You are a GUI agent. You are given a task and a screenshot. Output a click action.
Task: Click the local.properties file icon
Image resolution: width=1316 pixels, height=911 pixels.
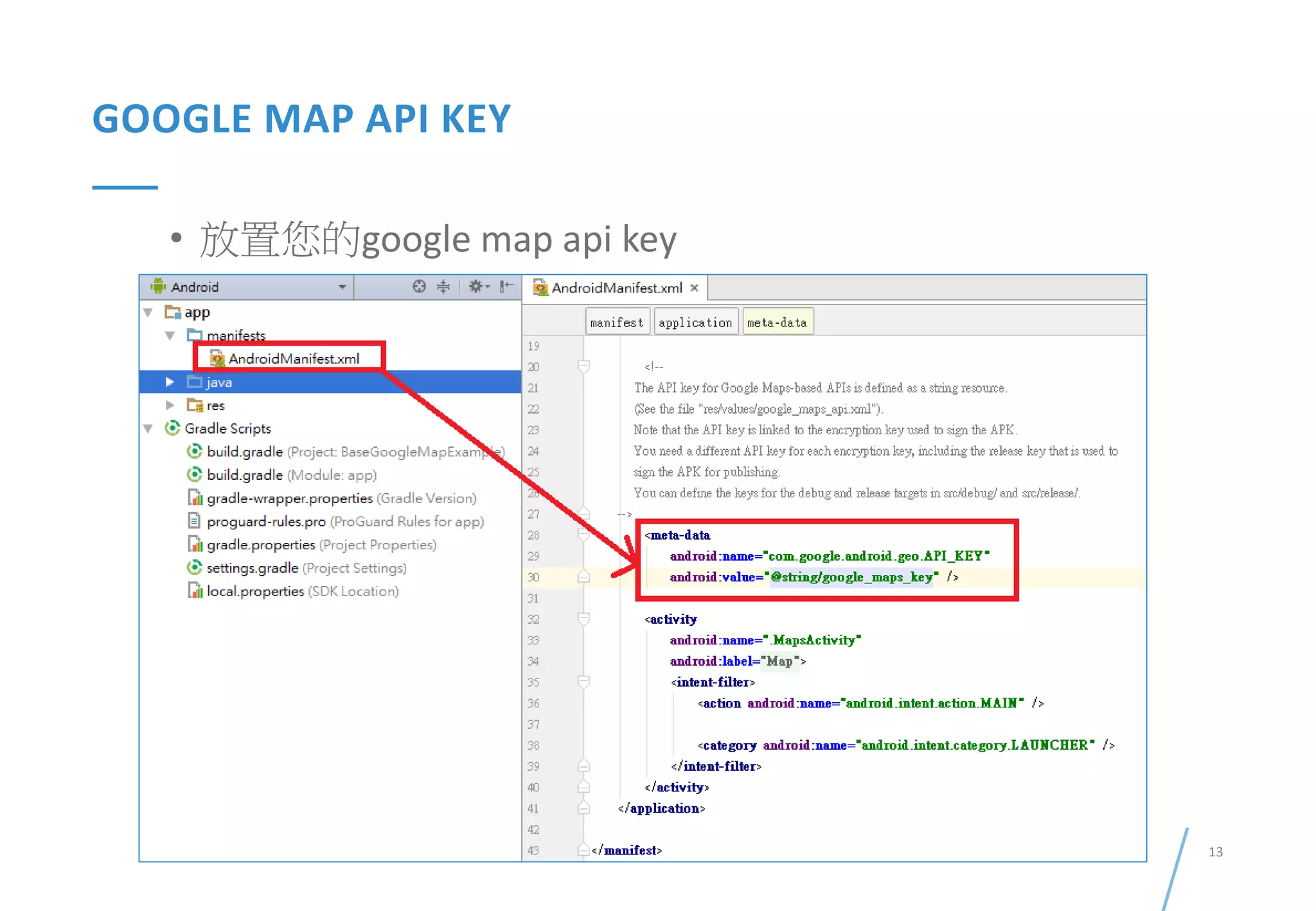tap(195, 590)
